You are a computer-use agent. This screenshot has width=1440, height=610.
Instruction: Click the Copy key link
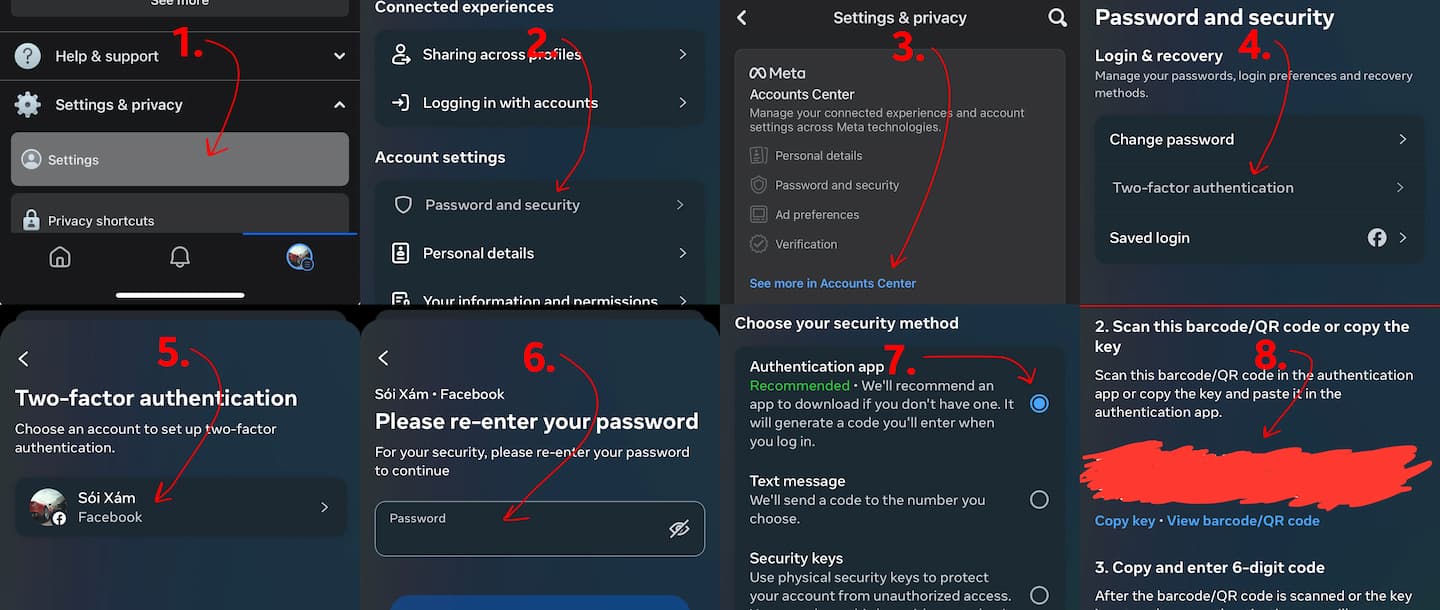coord(1123,520)
